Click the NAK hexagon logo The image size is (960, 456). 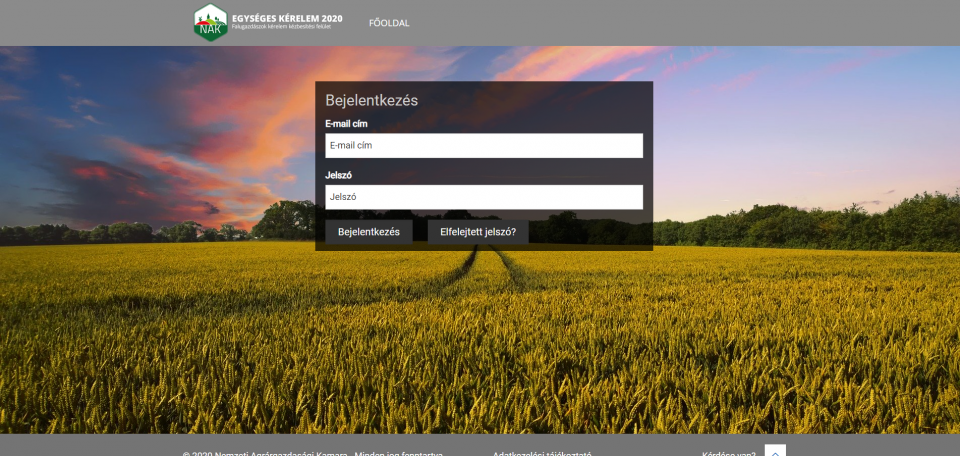[210, 23]
